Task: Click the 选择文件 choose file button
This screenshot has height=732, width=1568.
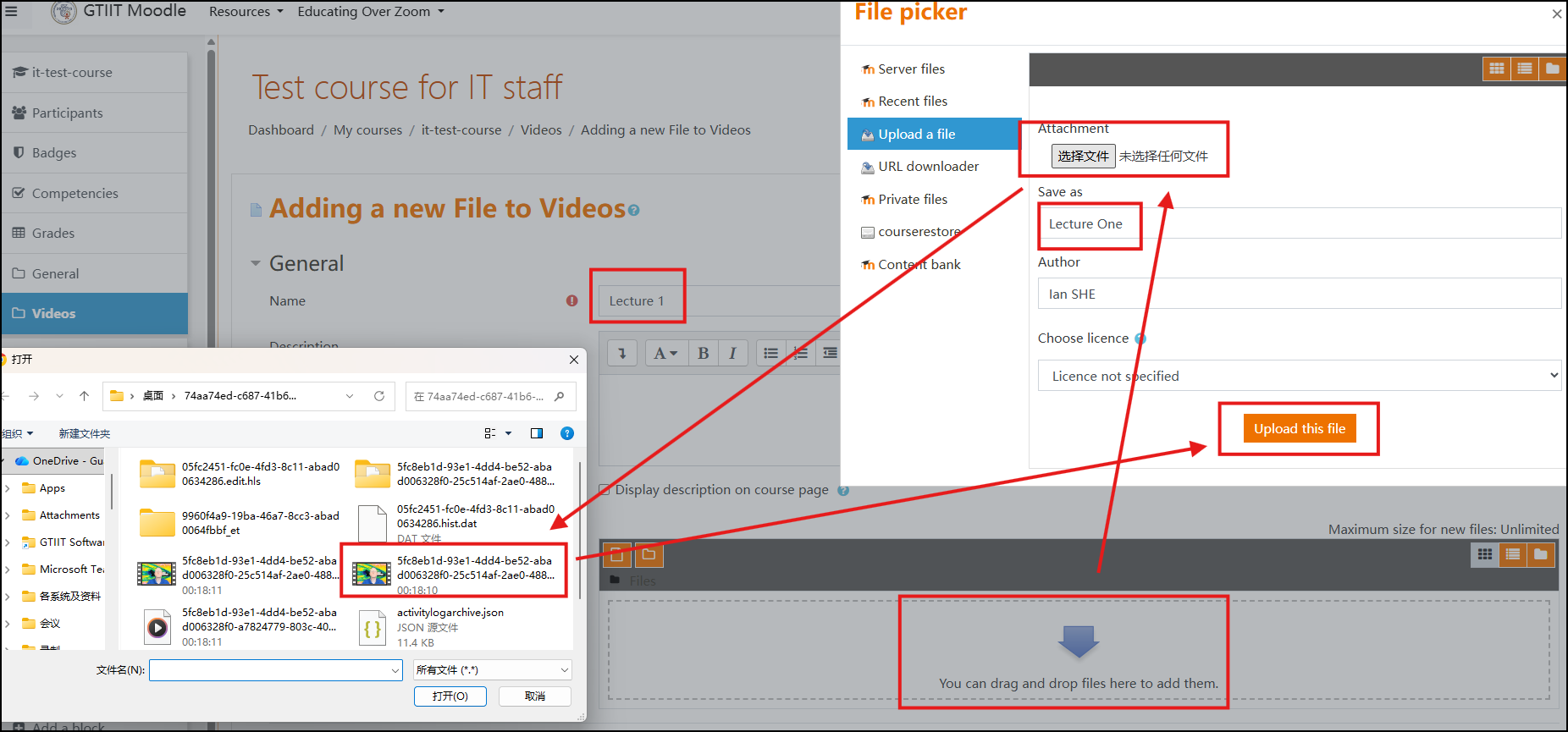Action: (1083, 156)
